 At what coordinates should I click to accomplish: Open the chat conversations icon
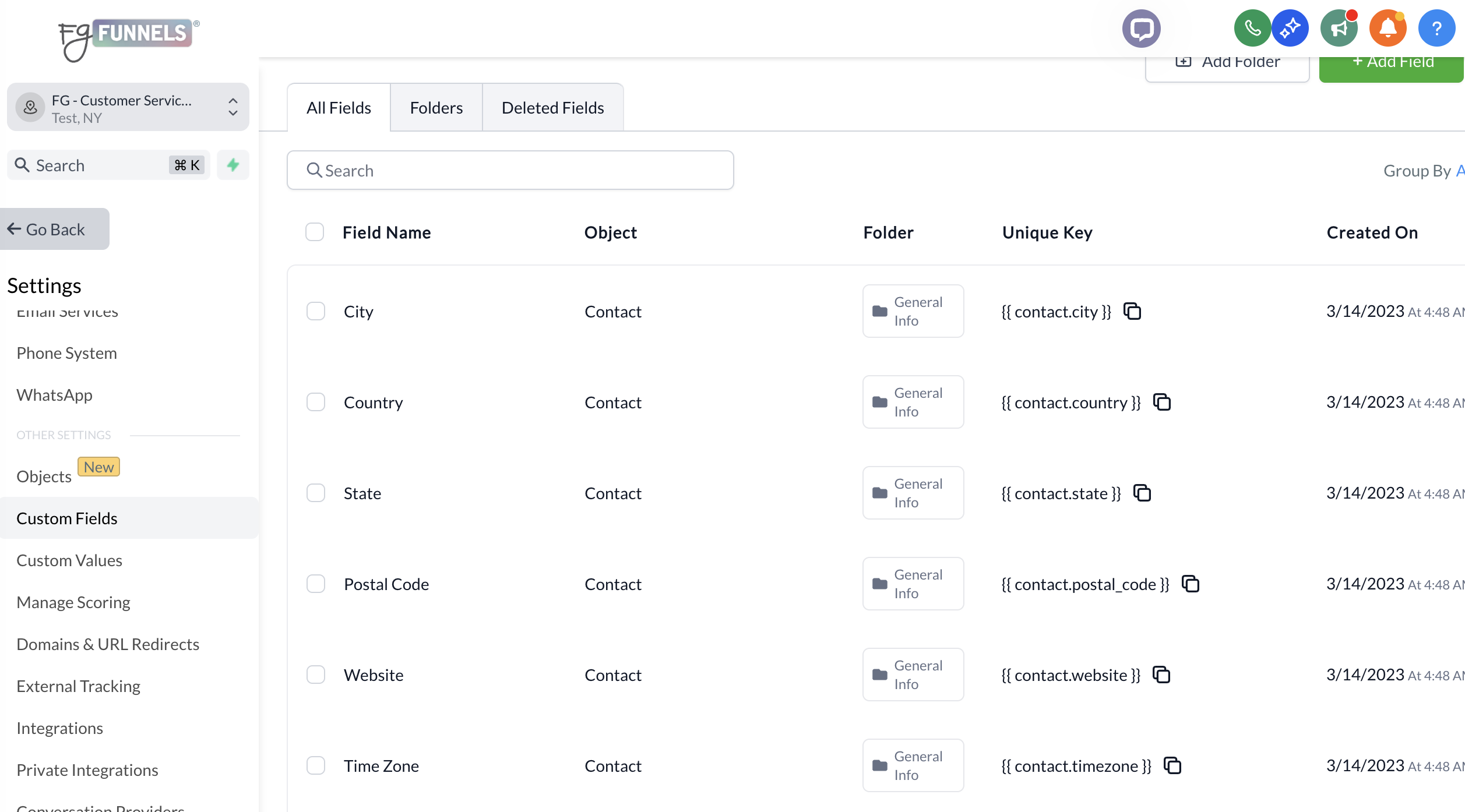pos(1141,28)
